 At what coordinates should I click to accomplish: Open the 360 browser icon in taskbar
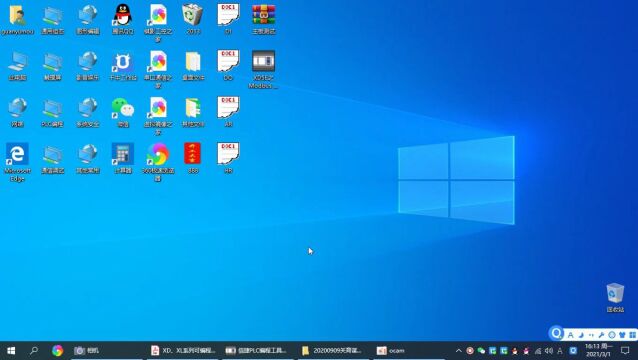pos(57,350)
